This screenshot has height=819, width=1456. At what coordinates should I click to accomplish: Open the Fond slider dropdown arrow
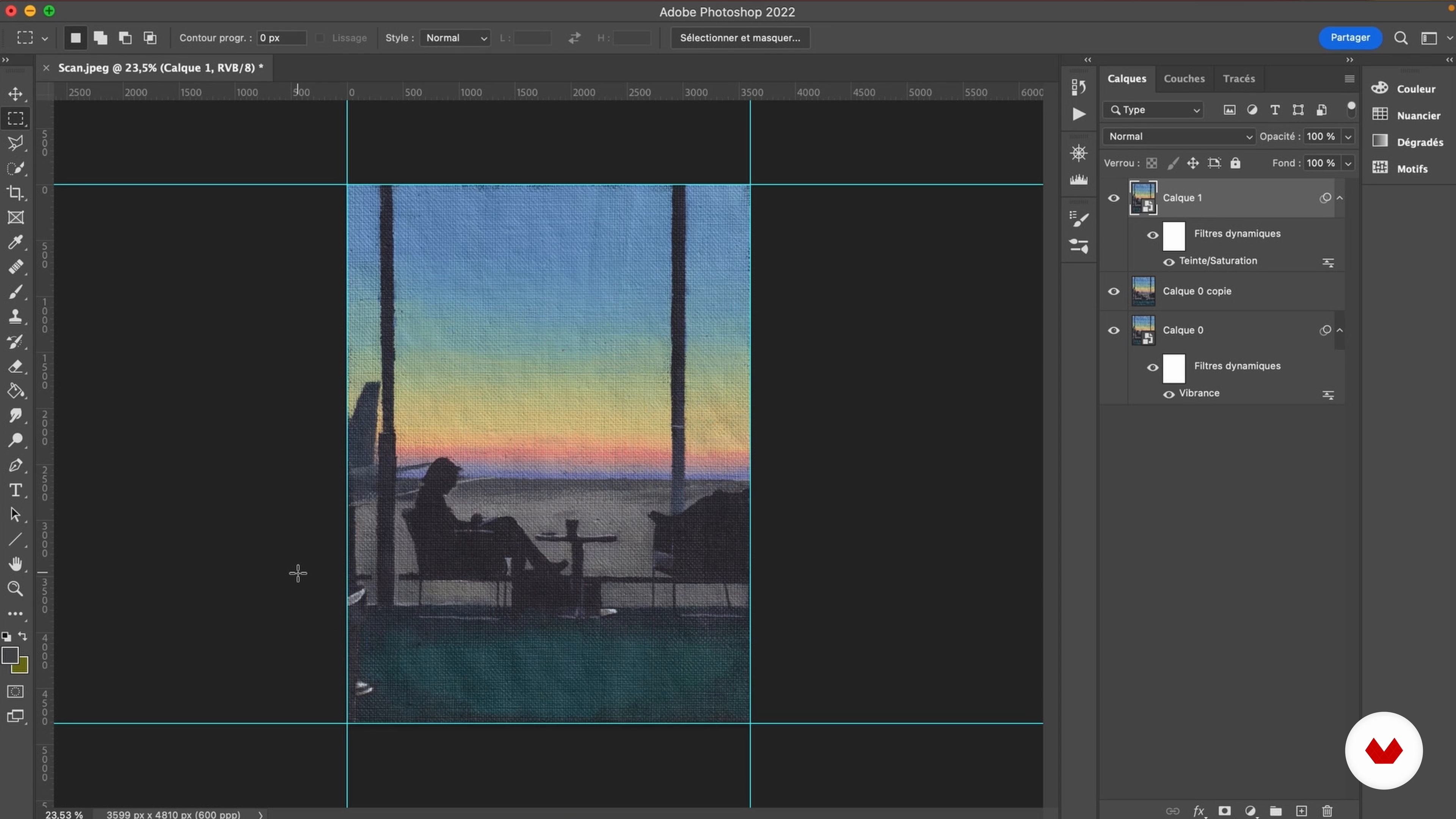click(1348, 163)
